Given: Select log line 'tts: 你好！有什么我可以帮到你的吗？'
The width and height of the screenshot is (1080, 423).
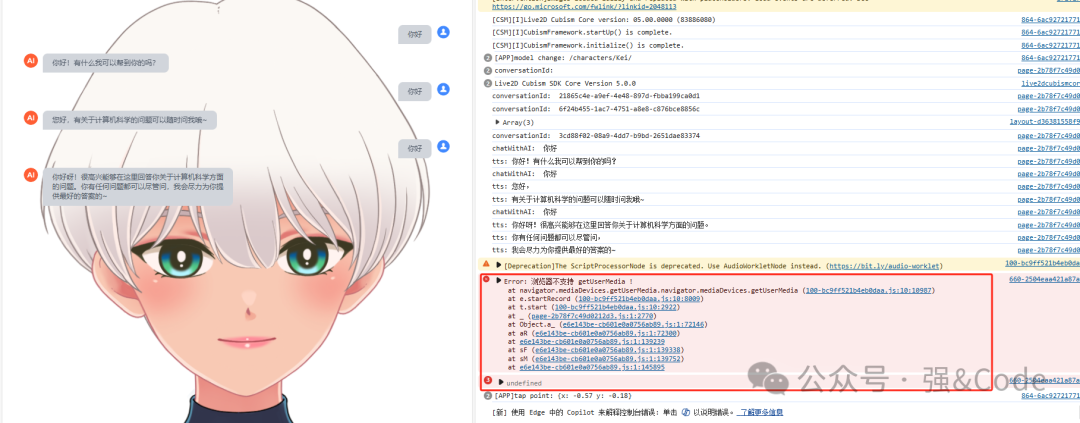Looking at the screenshot, I should point(554,161).
